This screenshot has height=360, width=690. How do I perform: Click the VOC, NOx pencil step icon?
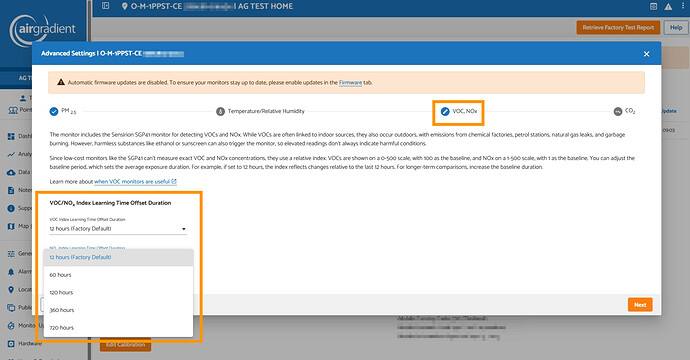(x=445, y=111)
